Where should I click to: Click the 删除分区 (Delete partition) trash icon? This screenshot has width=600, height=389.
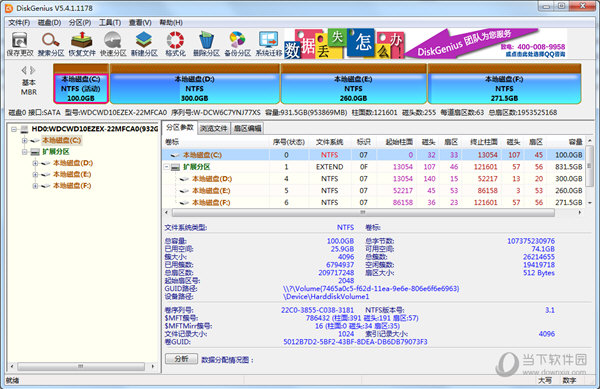click(x=206, y=44)
